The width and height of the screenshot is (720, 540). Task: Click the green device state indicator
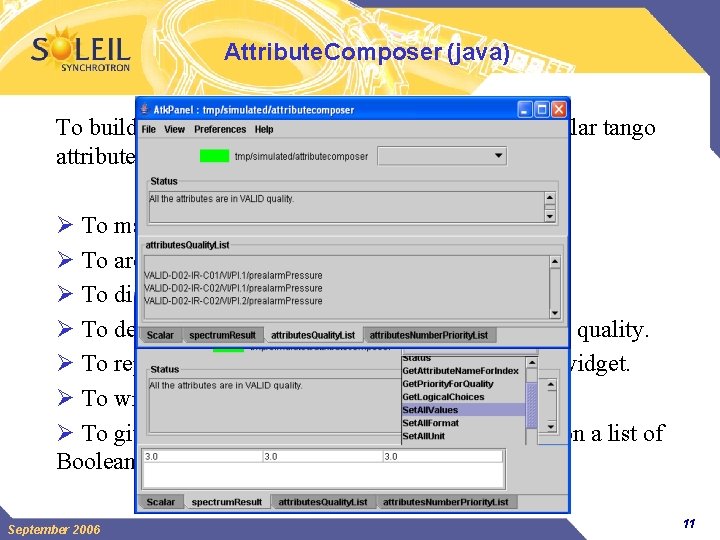(x=214, y=156)
